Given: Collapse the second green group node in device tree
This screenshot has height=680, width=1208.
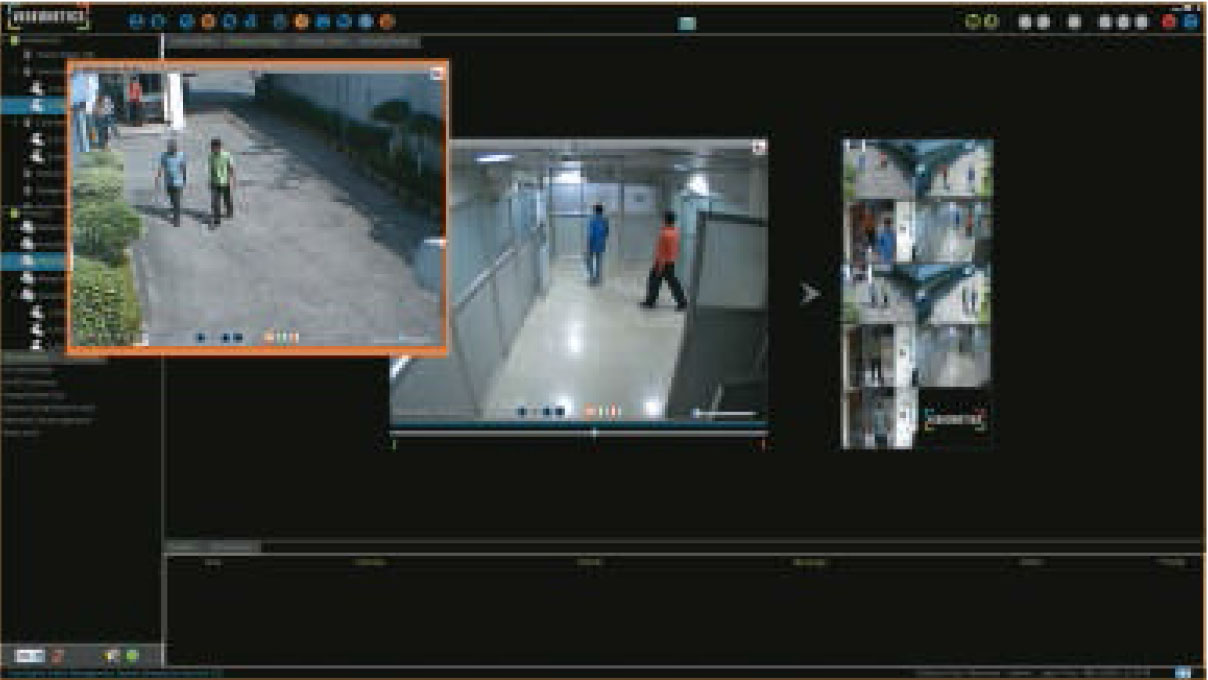Looking at the screenshot, I should click(x=14, y=212).
